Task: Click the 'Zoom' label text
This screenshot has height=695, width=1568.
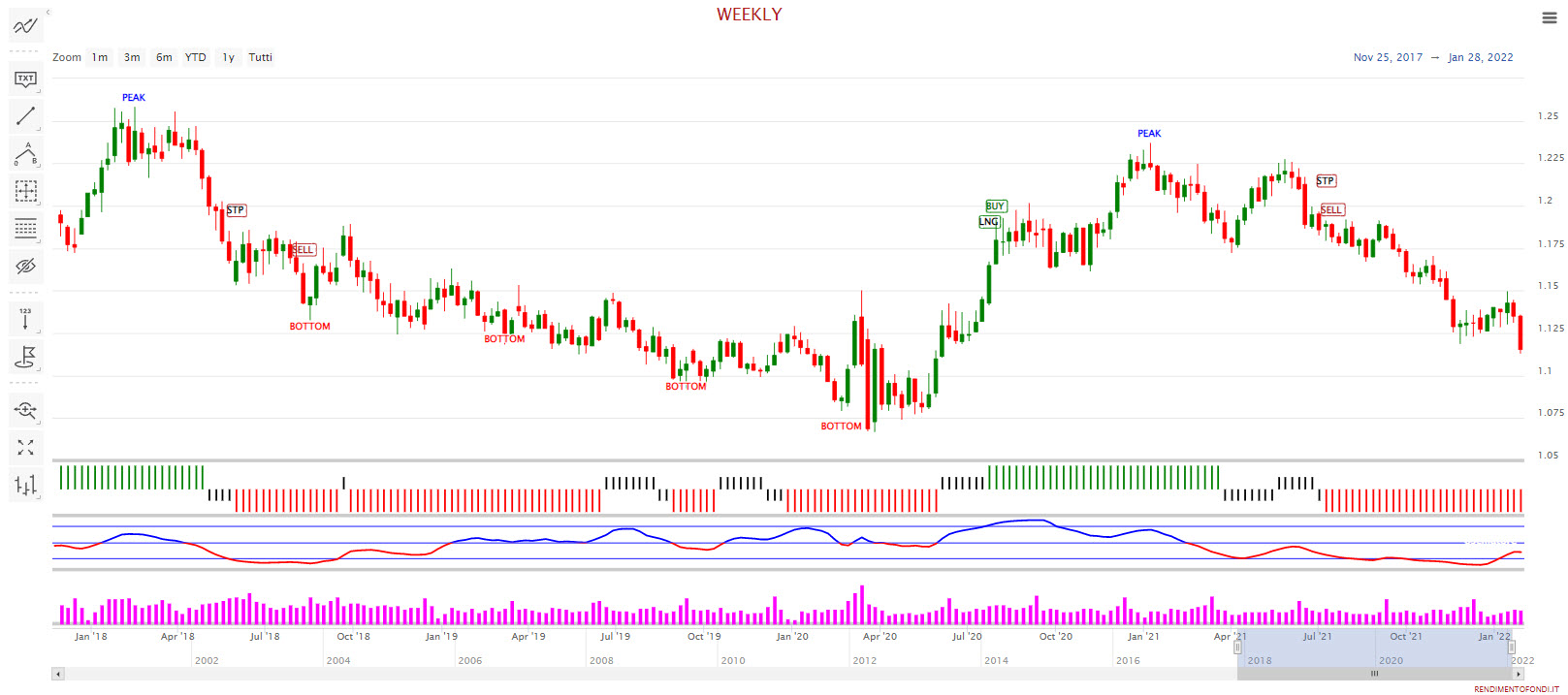Action: click(67, 57)
